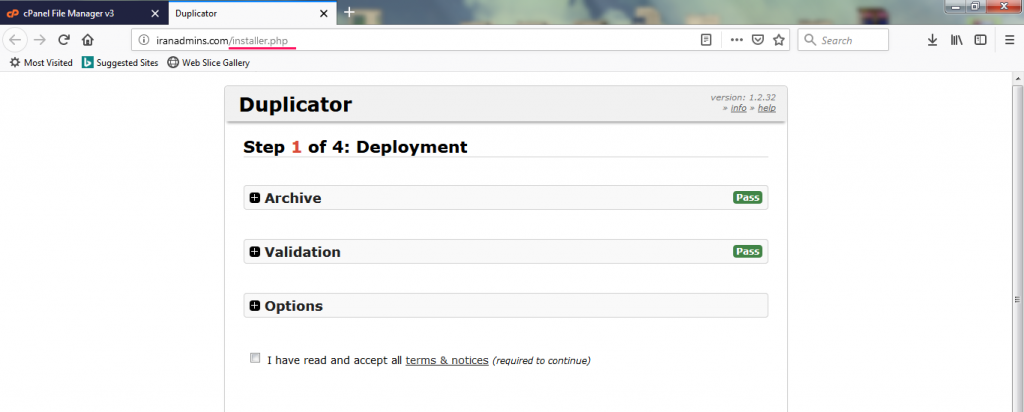Open page actions three-dot menu
This screenshot has height=412, width=1024.
coord(737,40)
